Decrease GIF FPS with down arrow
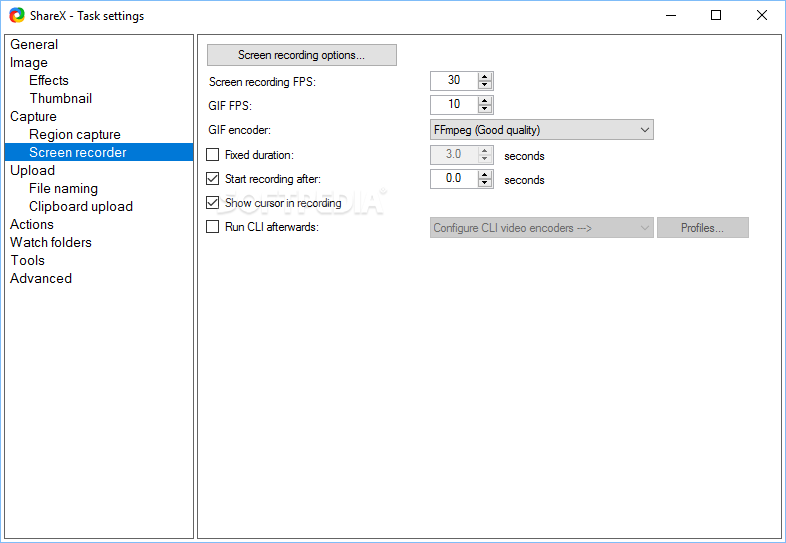The width and height of the screenshot is (786, 543). (x=485, y=109)
